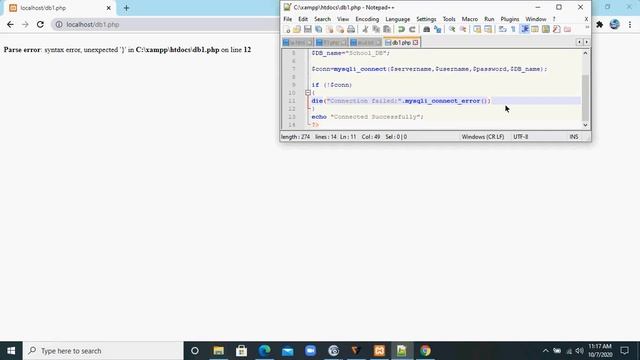The height and width of the screenshot is (360, 640).
Task: Open the Encoding menu
Action: (367, 19)
